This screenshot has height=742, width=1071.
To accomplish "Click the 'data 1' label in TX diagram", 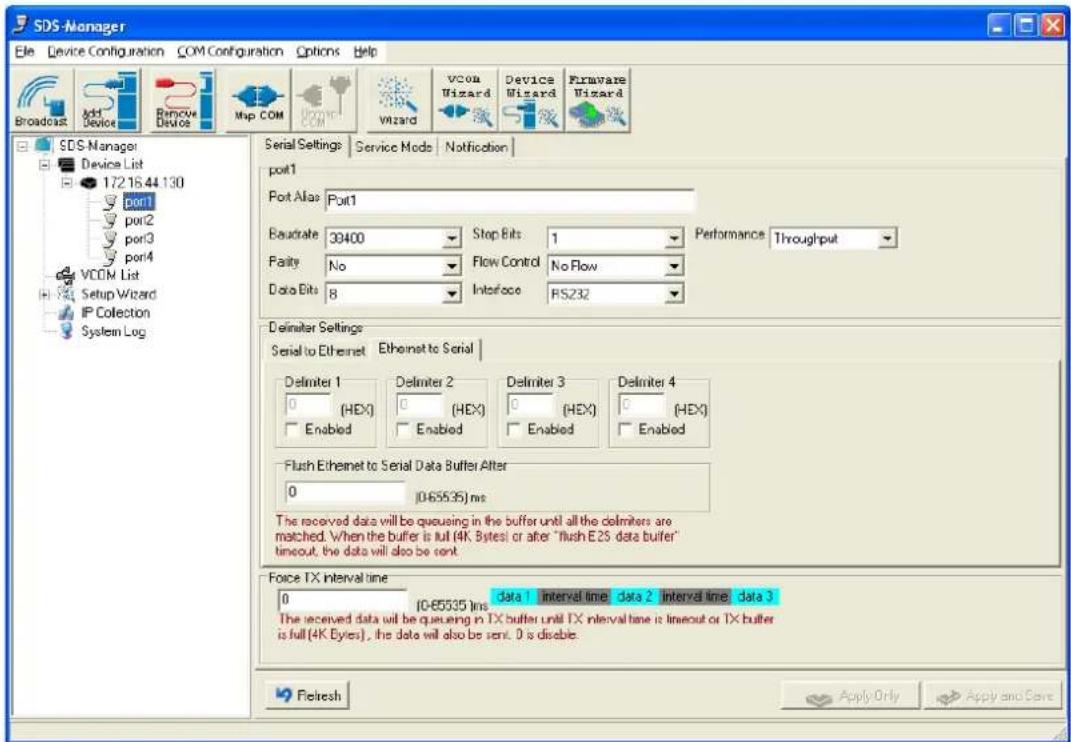I will point(514,596).
